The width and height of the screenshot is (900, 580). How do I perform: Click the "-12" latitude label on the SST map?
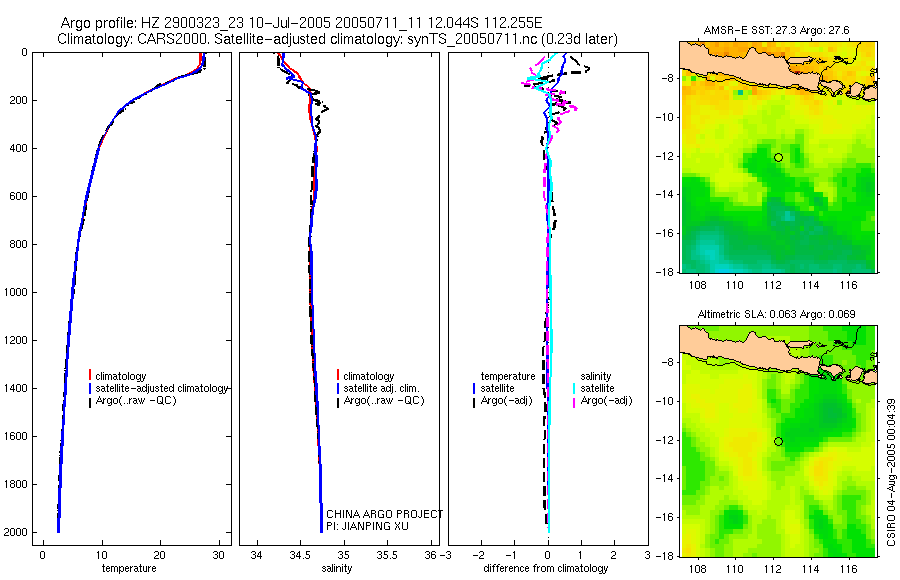pyautogui.click(x=665, y=156)
